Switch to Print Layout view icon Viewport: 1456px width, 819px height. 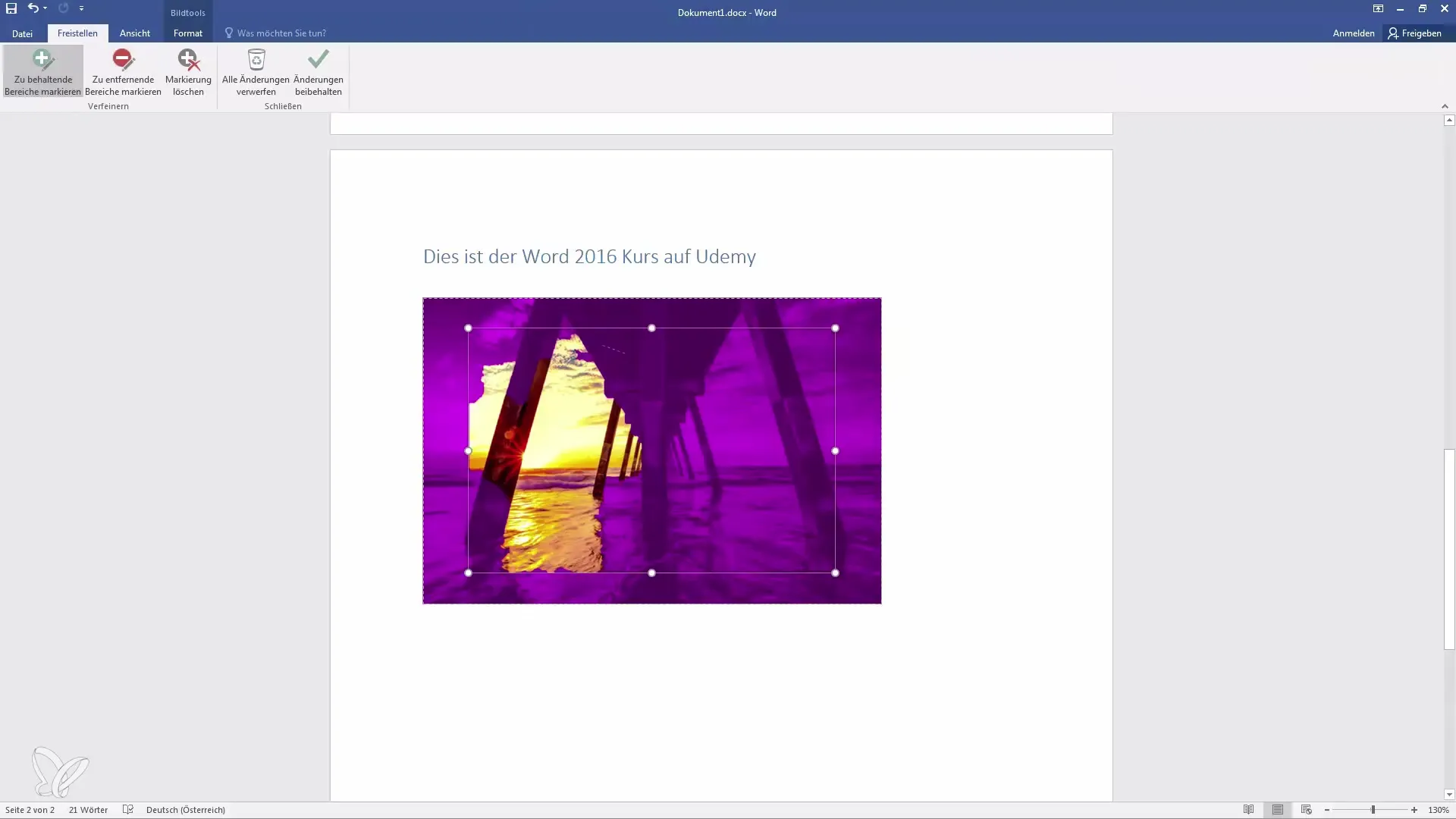tap(1278, 810)
